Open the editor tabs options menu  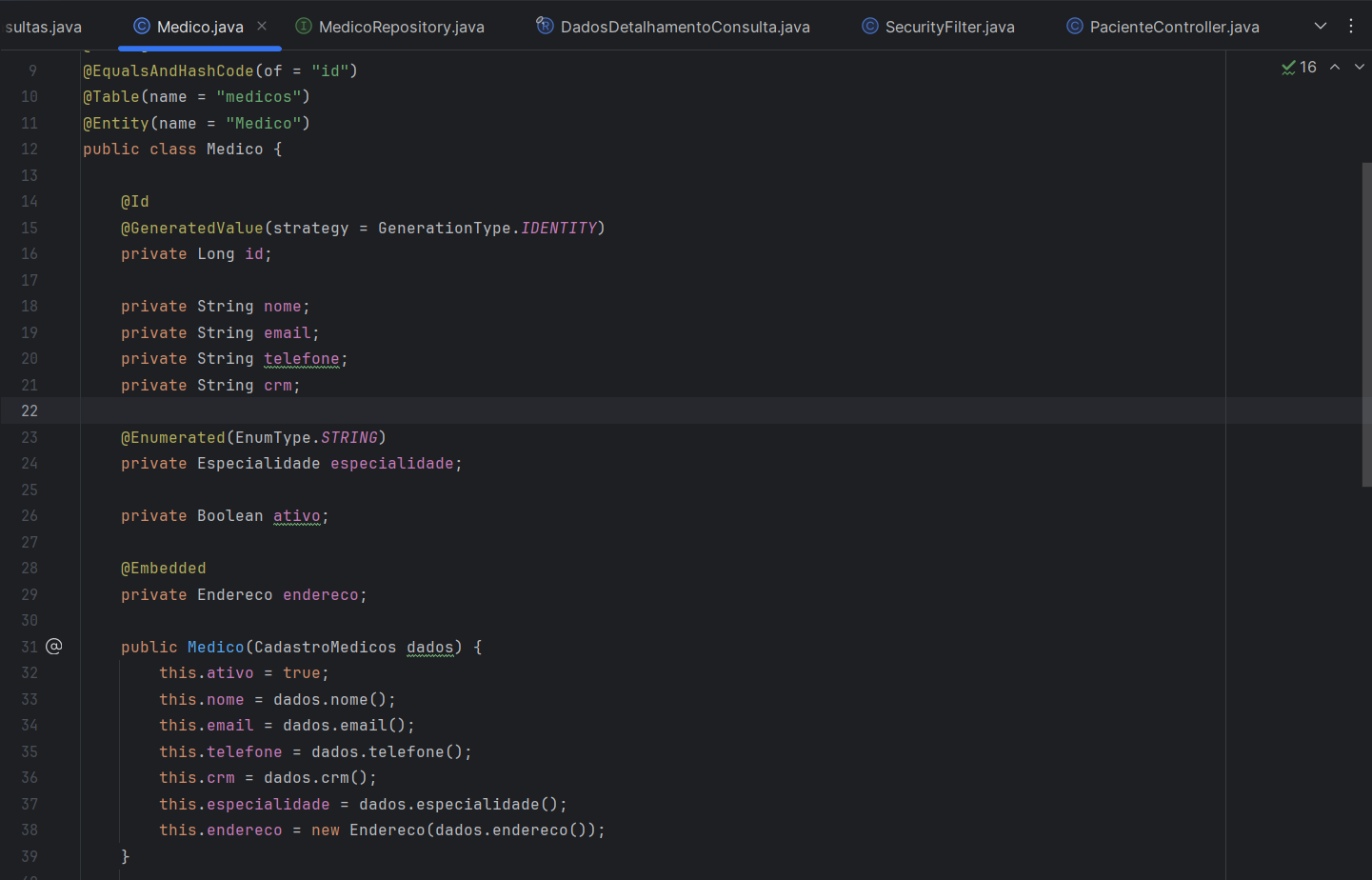[1351, 26]
